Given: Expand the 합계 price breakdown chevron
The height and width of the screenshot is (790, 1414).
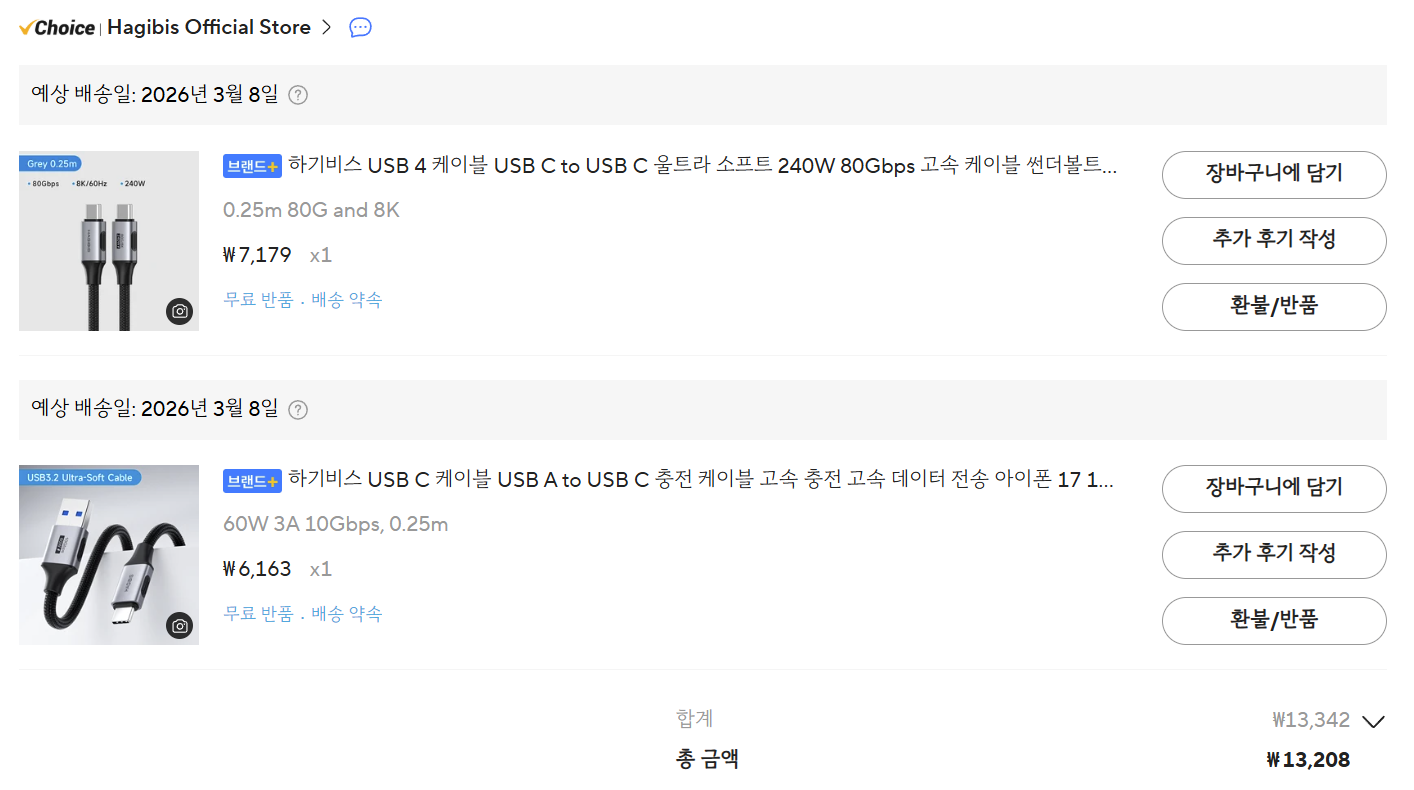Looking at the screenshot, I should tap(1373, 721).
